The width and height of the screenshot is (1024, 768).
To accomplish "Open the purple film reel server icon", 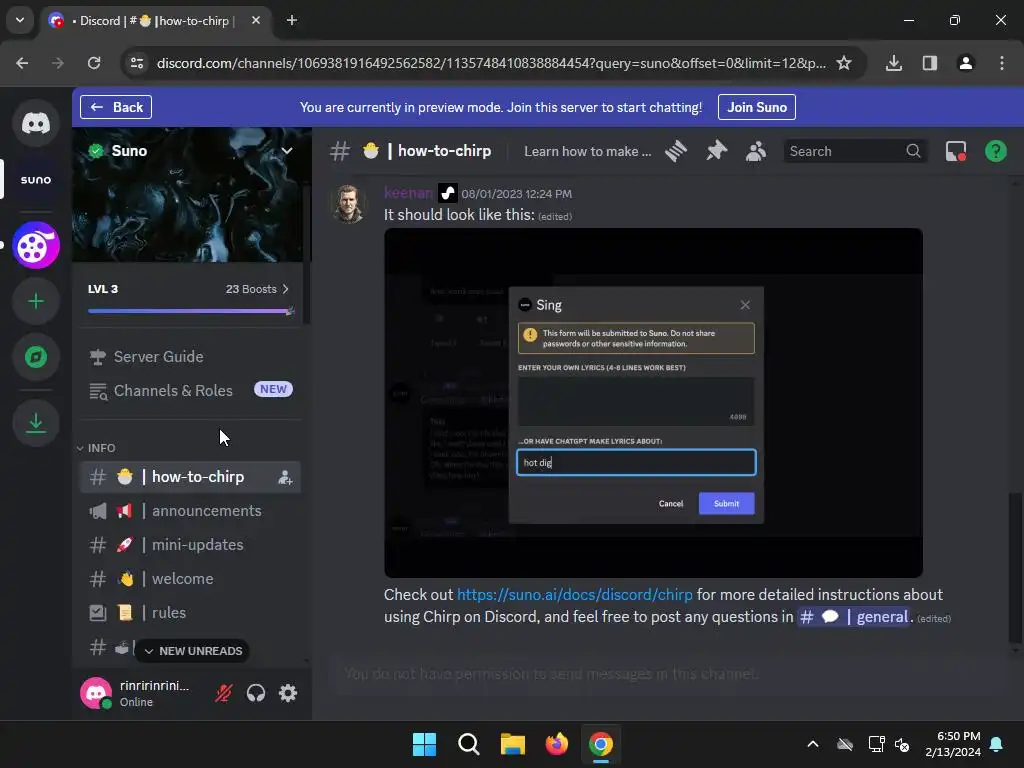I will click(36, 246).
